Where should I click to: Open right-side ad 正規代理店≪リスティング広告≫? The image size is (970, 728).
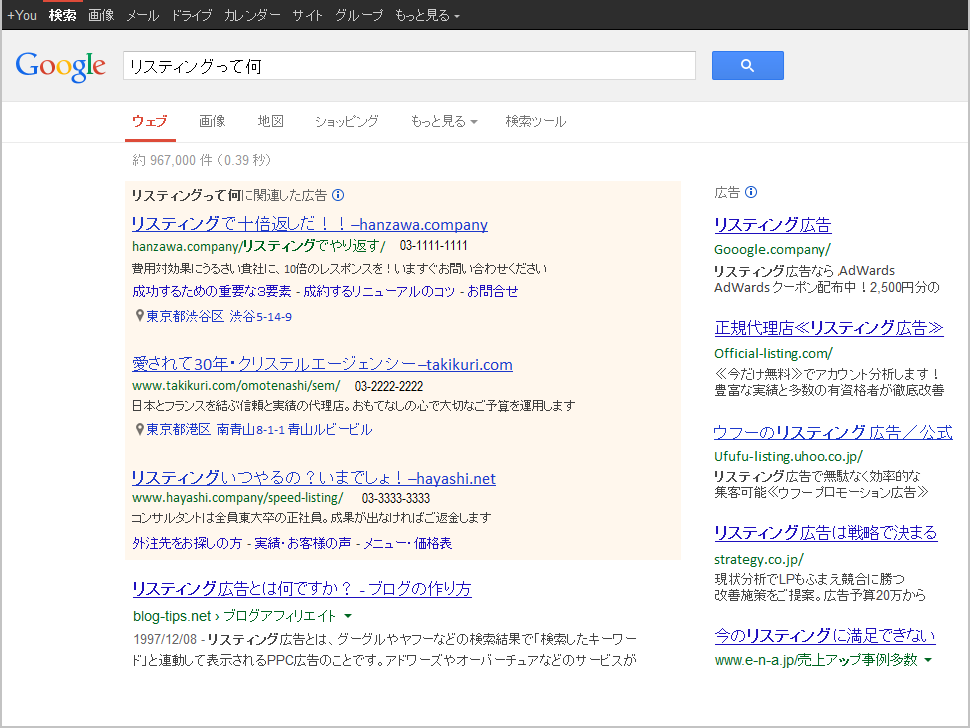coord(829,328)
